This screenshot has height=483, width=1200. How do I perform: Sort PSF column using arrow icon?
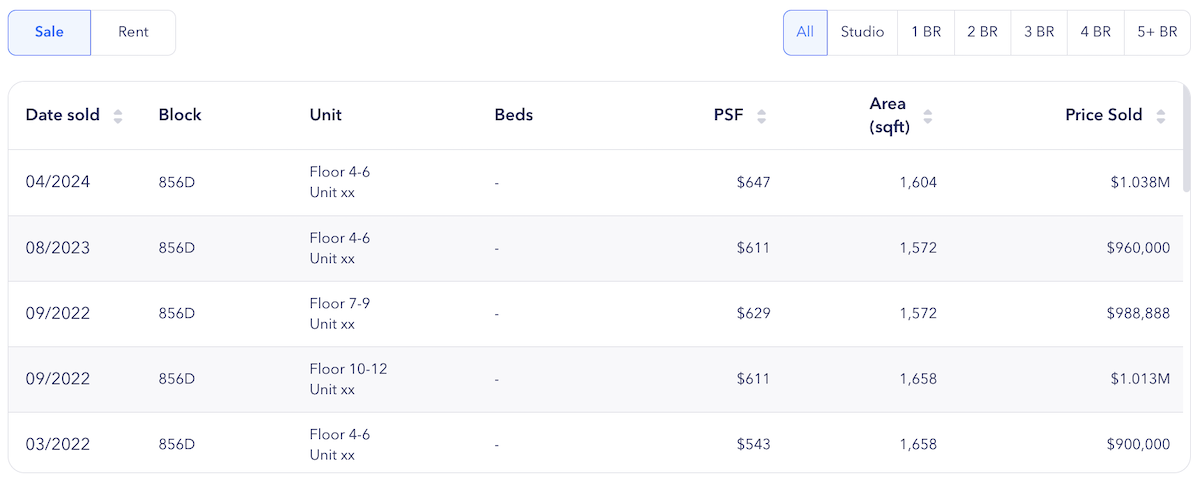762,116
